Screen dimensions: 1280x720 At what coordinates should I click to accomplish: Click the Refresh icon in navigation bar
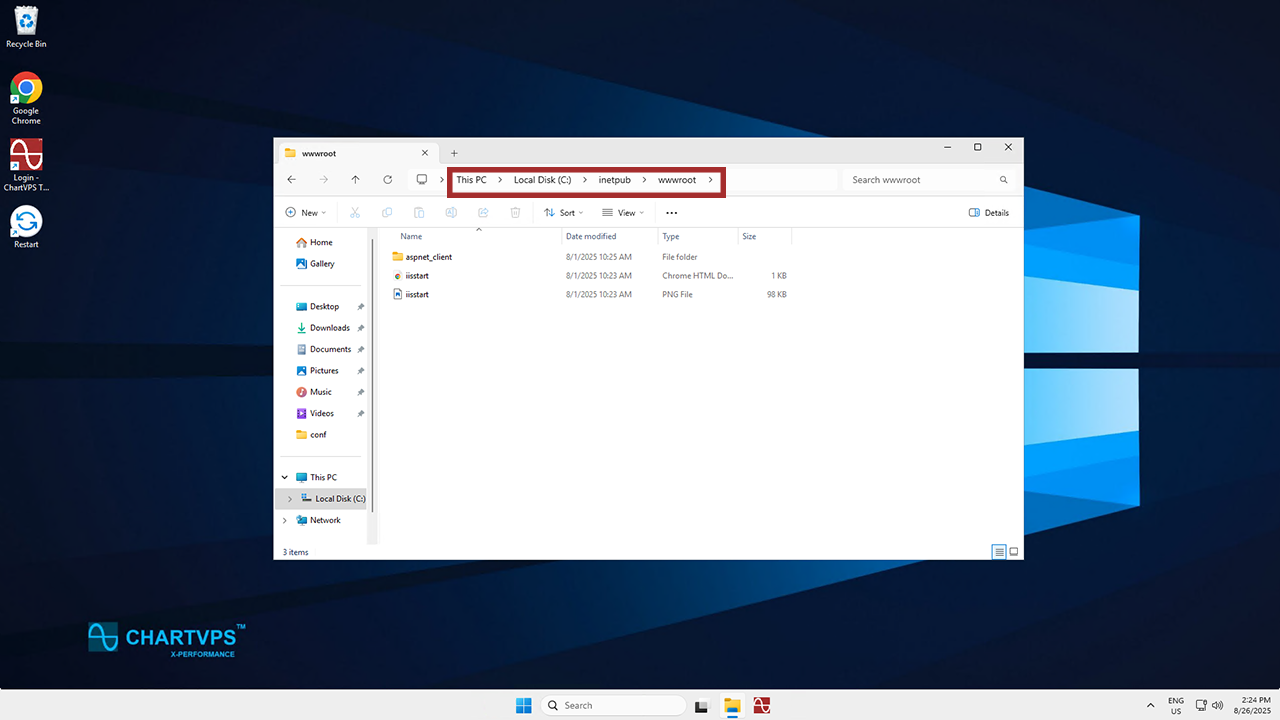(x=387, y=180)
